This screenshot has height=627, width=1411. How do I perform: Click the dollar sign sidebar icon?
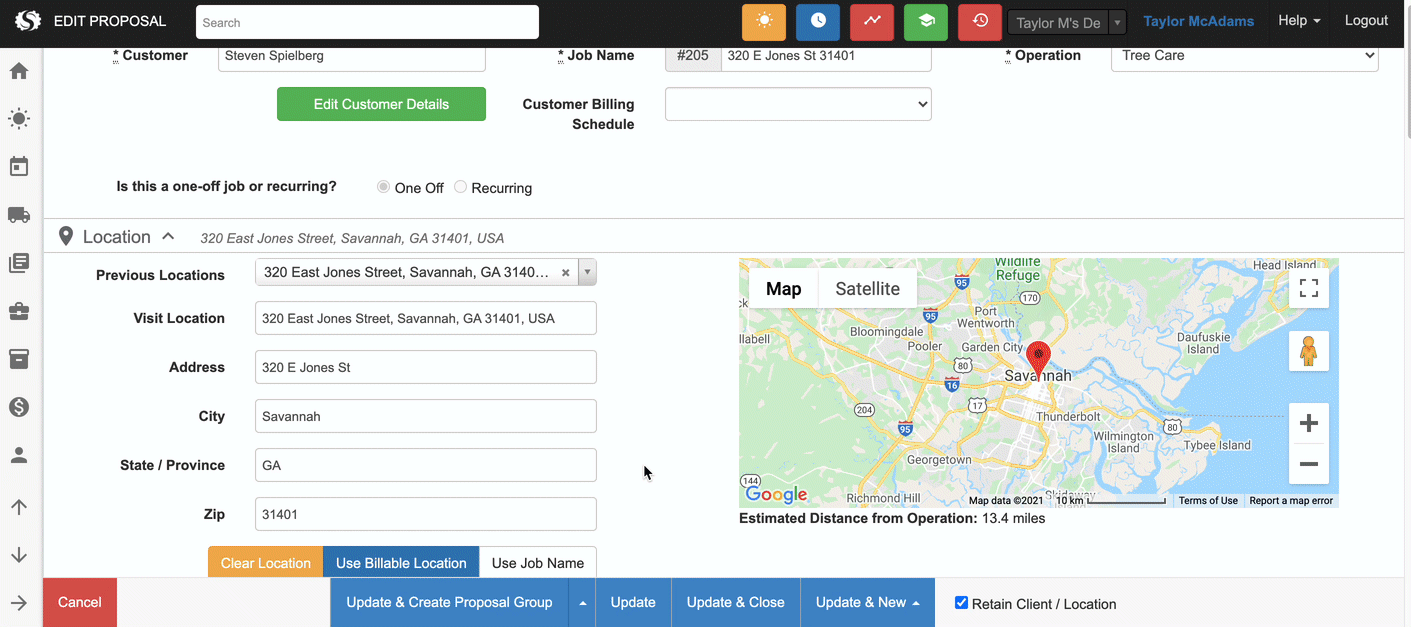click(x=19, y=407)
